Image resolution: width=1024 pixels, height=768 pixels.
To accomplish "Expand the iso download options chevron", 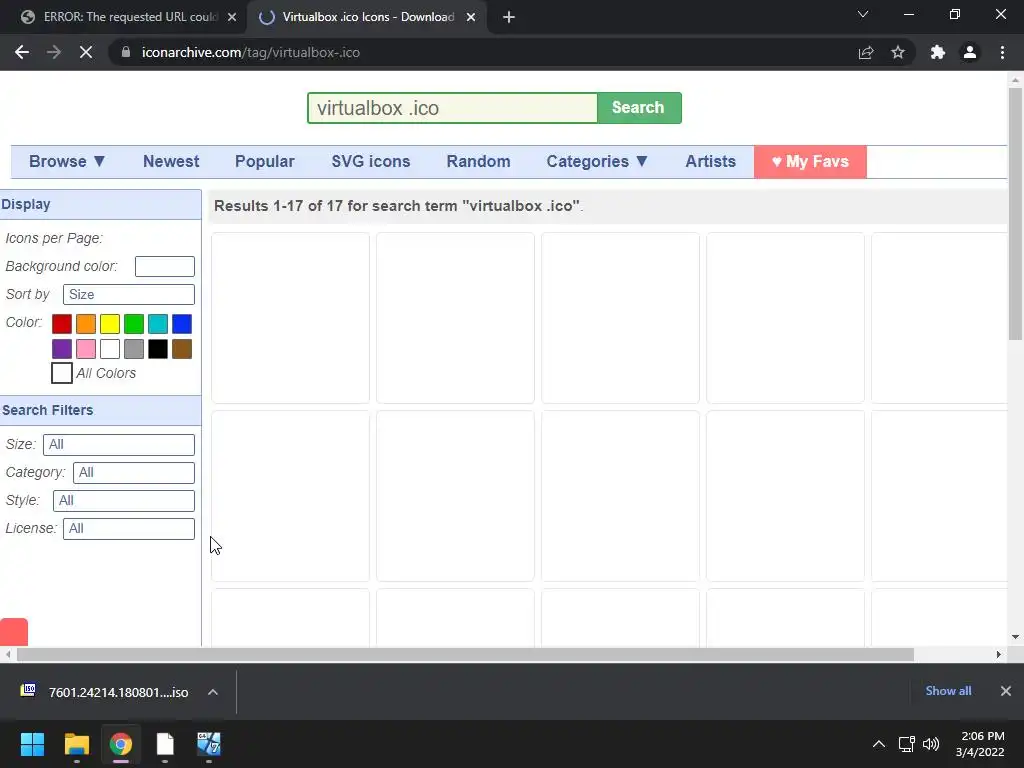I will (213, 692).
